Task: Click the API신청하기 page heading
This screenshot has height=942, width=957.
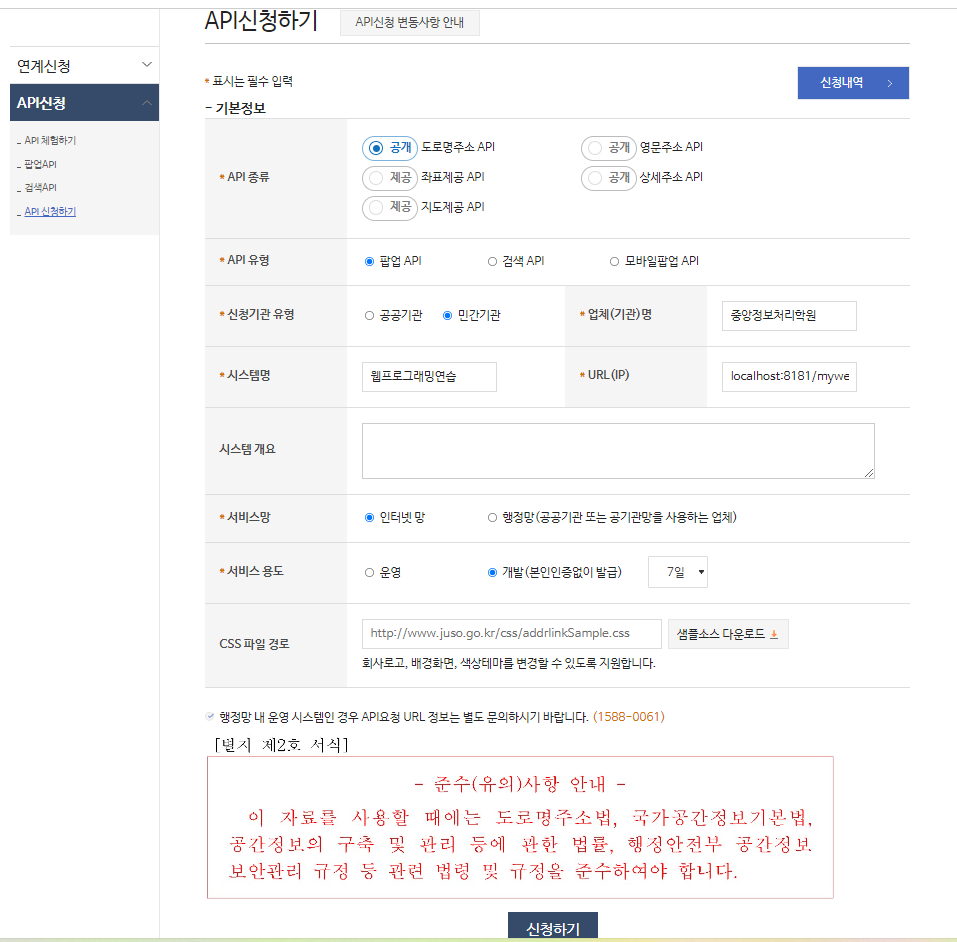Action: (261, 20)
